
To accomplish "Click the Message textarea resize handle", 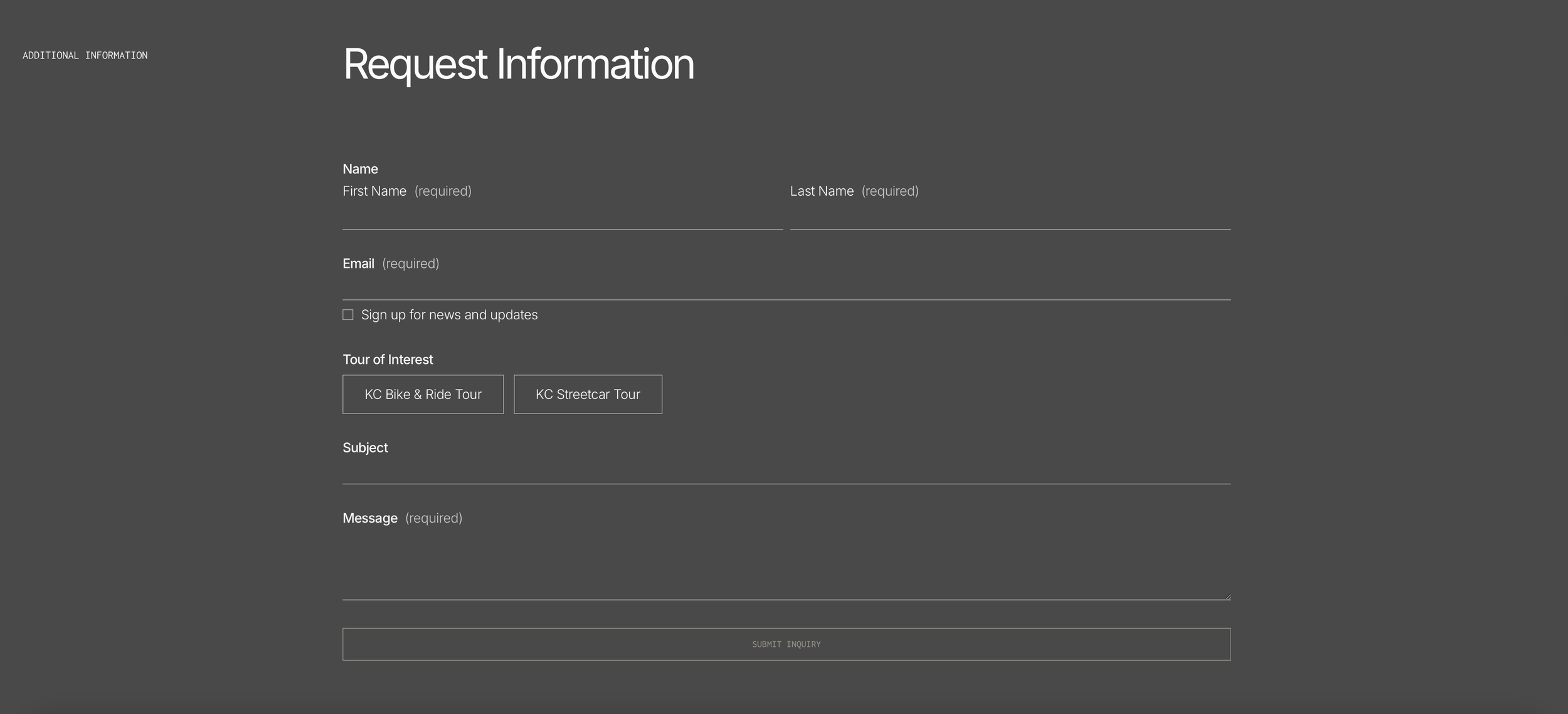I will click(1227, 597).
